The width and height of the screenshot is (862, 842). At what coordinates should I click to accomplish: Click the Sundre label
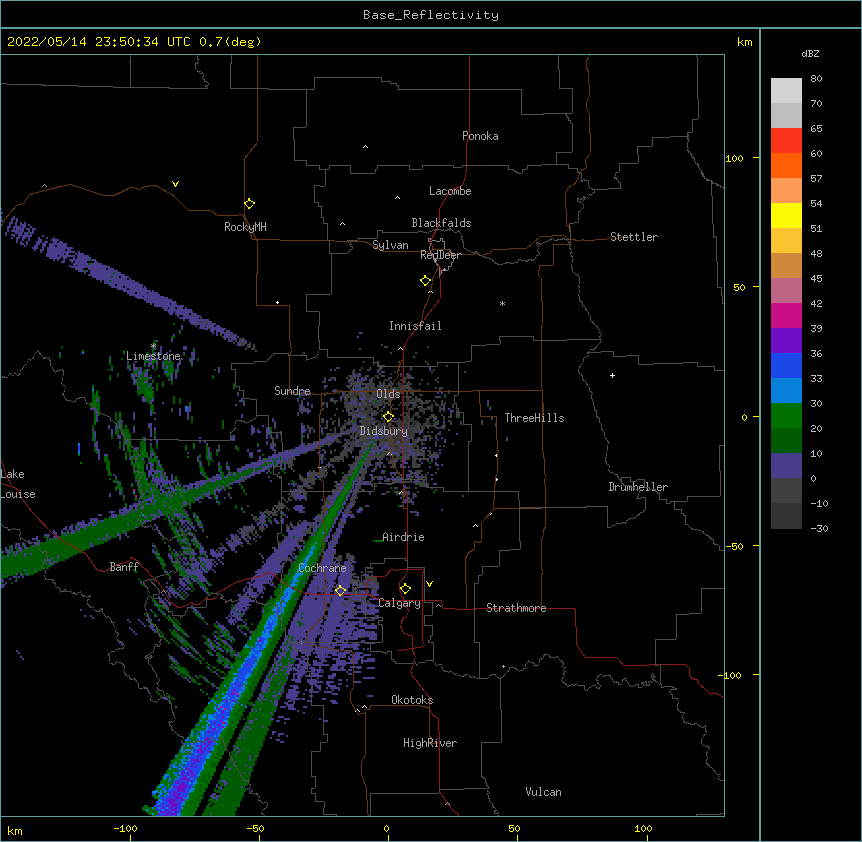coord(292,391)
